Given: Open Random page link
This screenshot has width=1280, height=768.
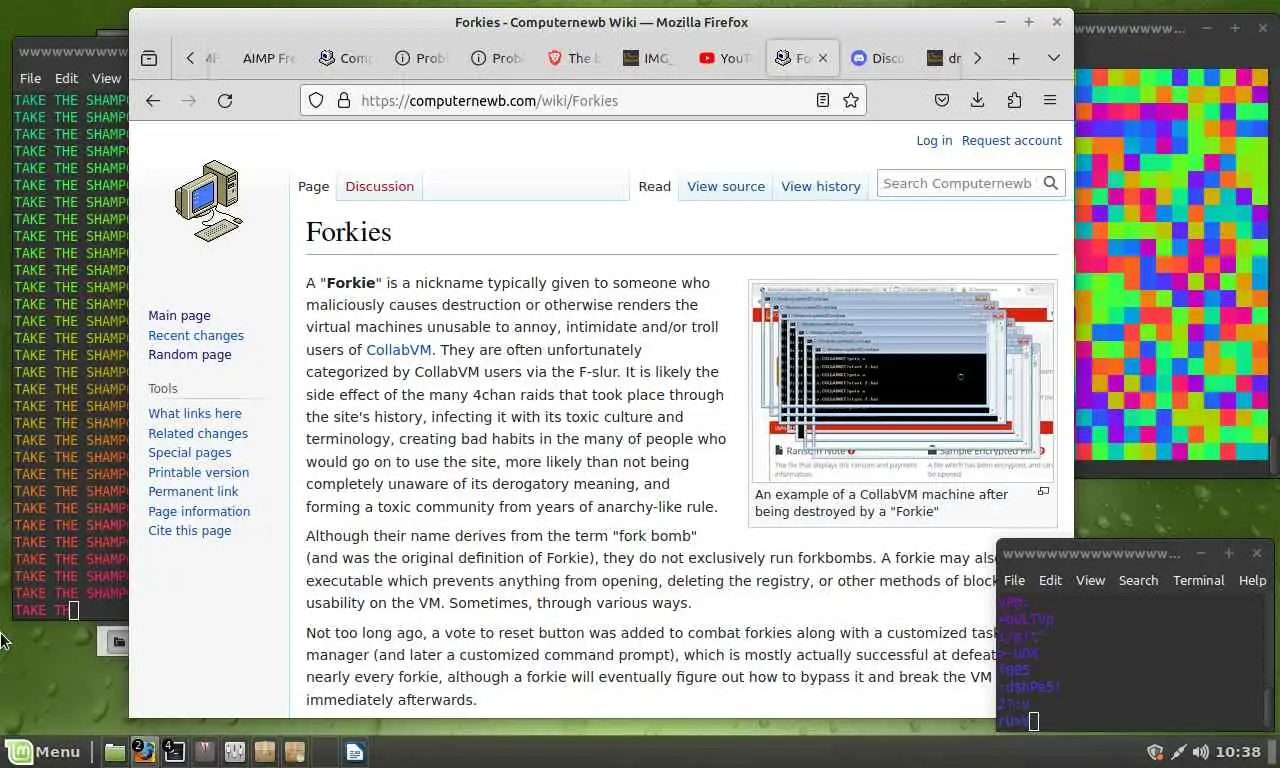Looking at the screenshot, I should pyautogui.click(x=189, y=354).
